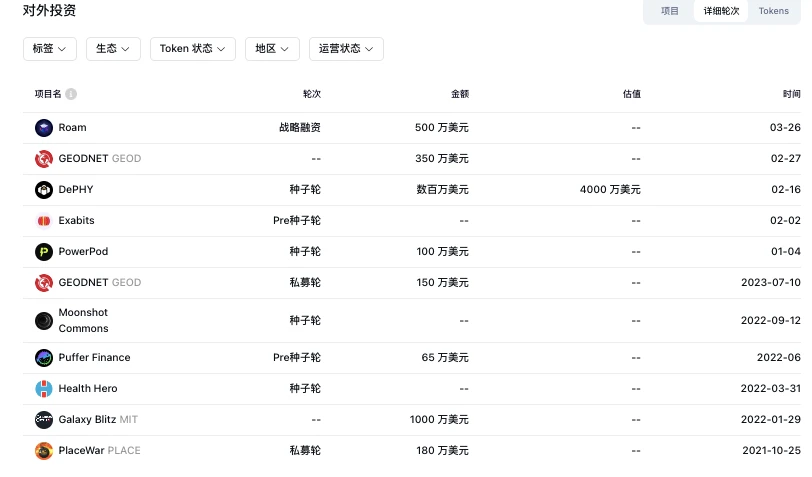Click the 时间 column header

(x=791, y=94)
